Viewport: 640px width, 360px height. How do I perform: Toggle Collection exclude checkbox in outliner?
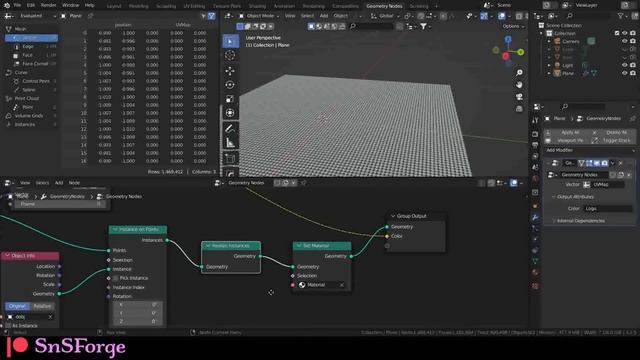pyautogui.click(x=617, y=33)
